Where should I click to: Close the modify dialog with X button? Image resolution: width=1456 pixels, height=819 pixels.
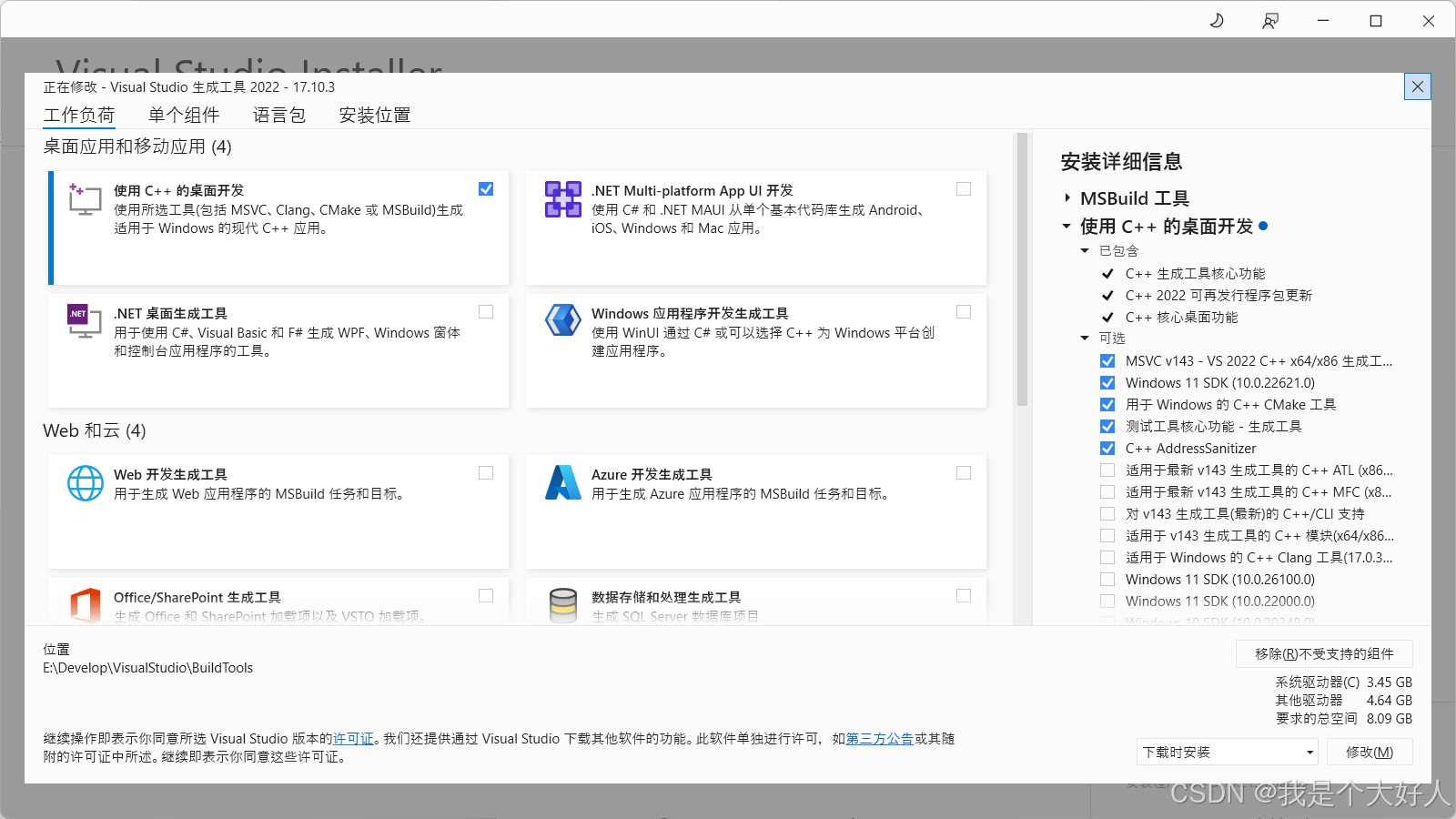(1418, 86)
